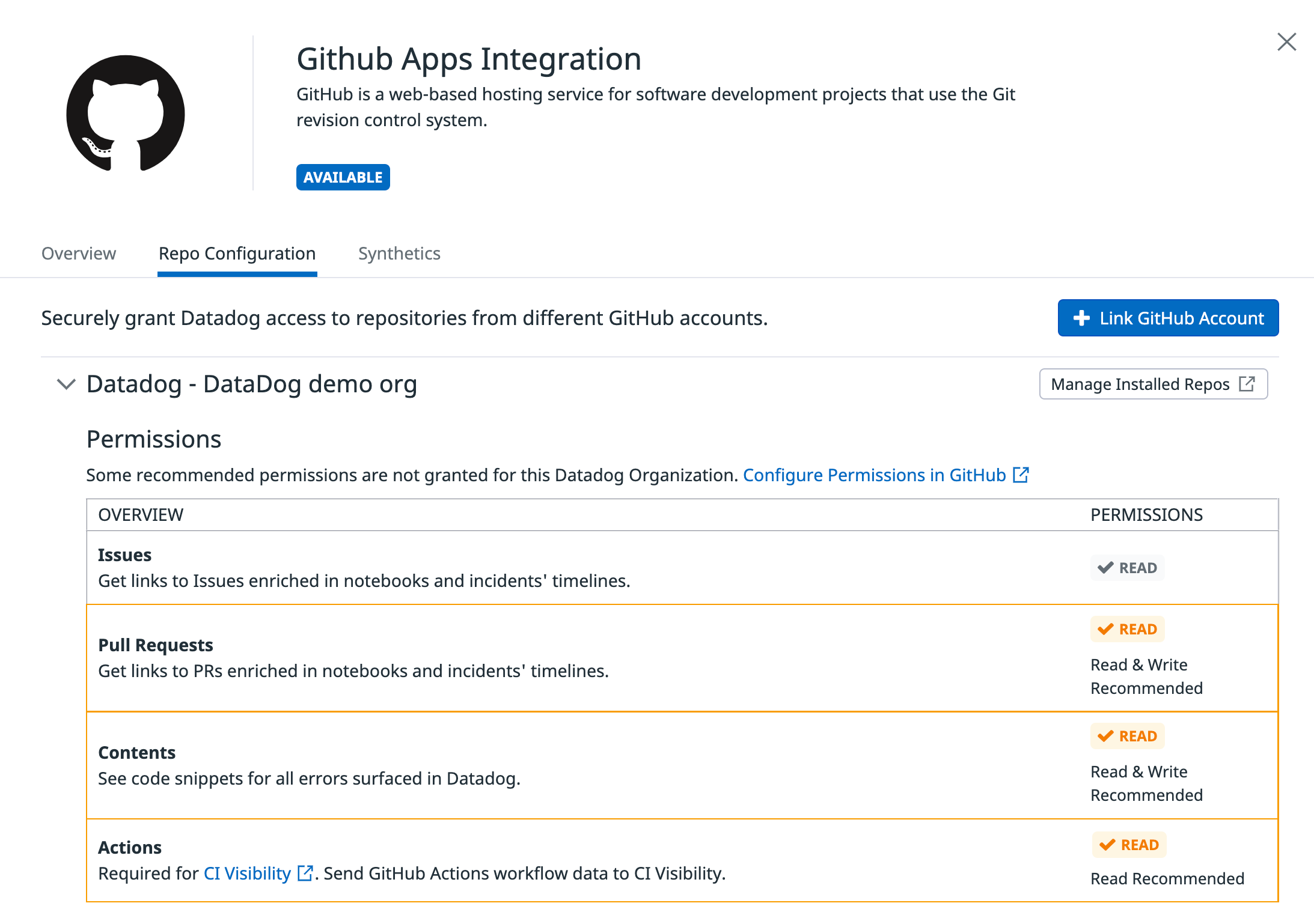1314x924 pixels.
Task: Follow the CI Visibility link under Actions
Action: click(247, 873)
